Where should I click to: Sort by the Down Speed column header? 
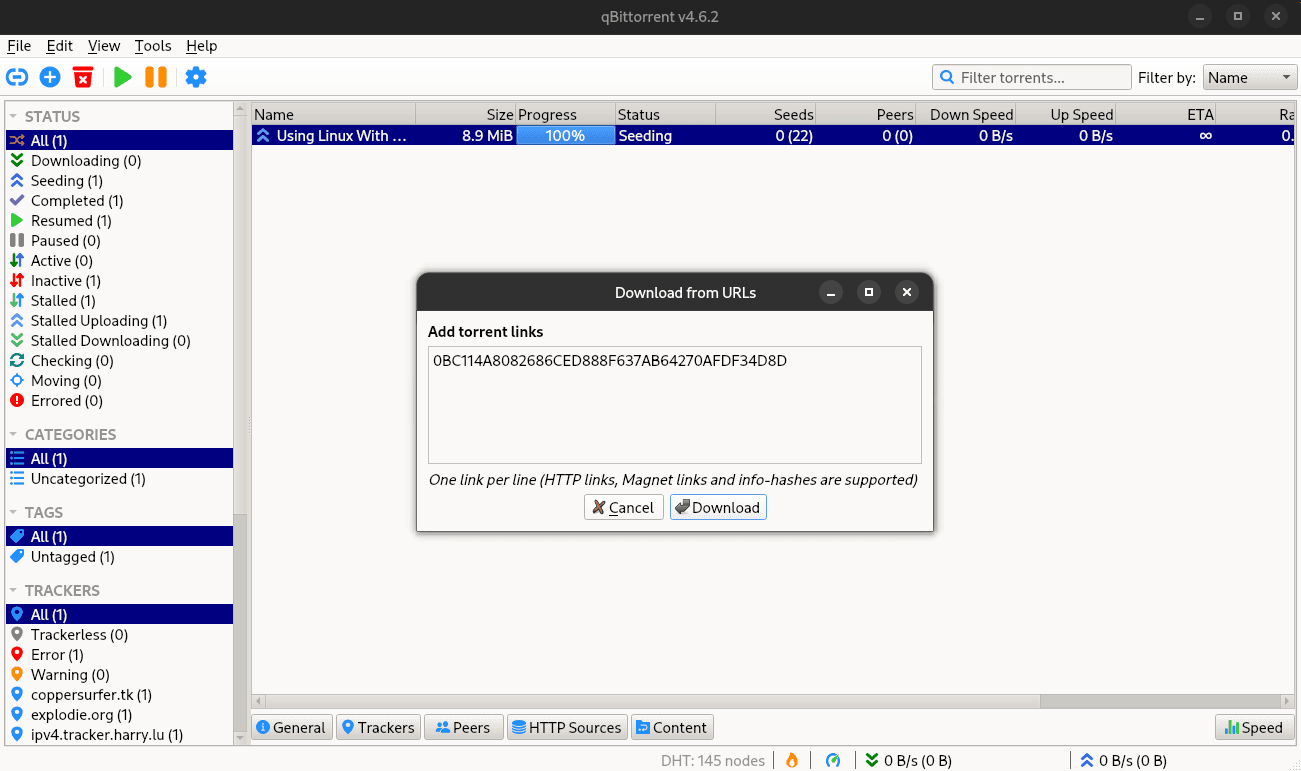pyautogui.click(x=966, y=115)
